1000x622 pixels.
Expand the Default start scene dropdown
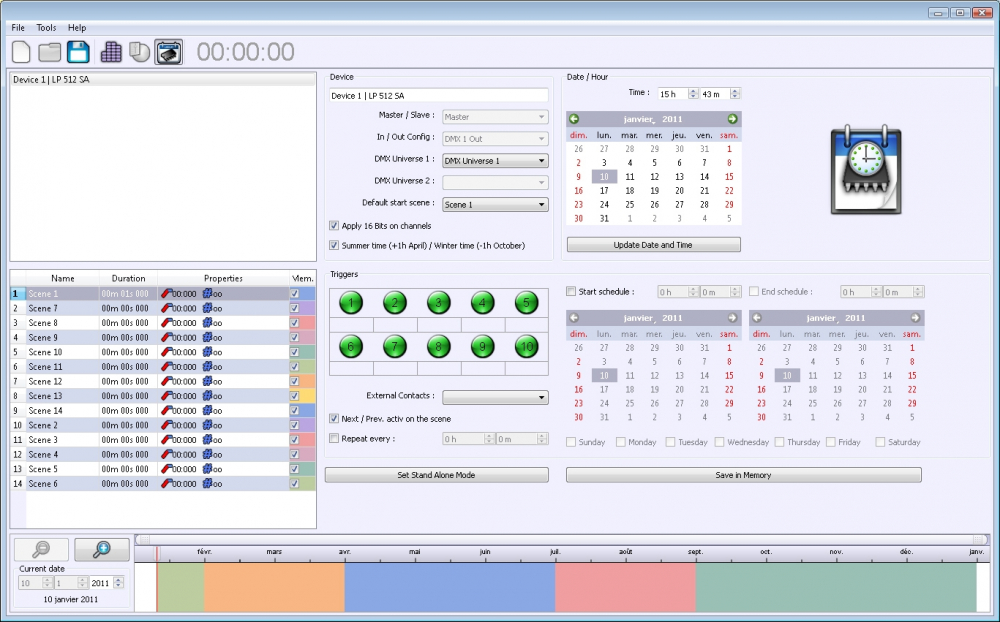pyautogui.click(x=495, y=205)
